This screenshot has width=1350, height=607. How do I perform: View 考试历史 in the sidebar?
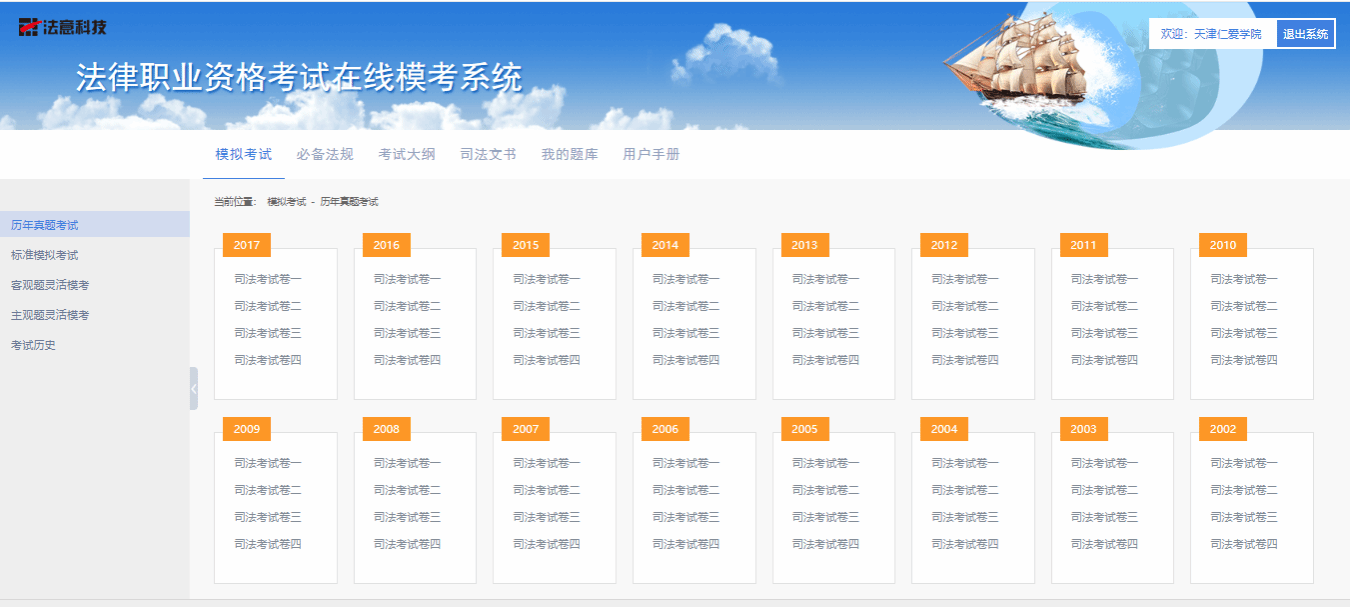pos(94,345)
